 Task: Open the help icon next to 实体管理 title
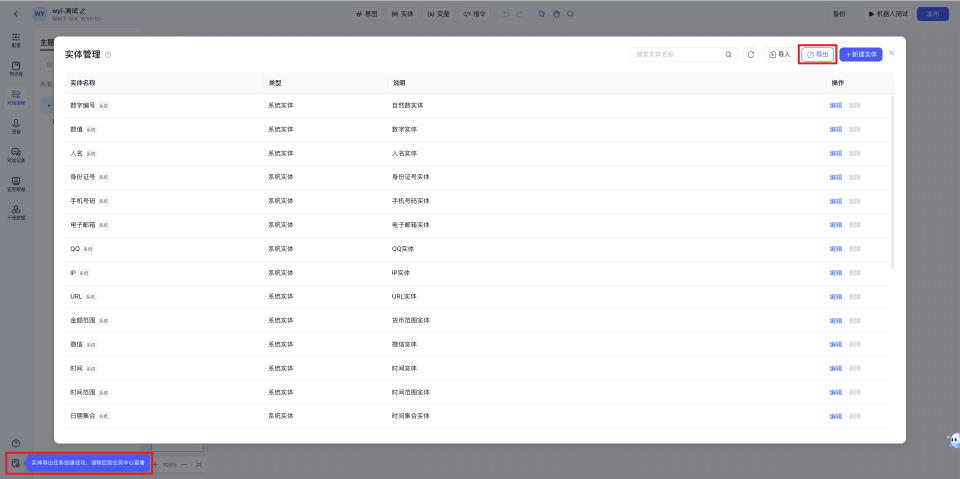[108, 55]
